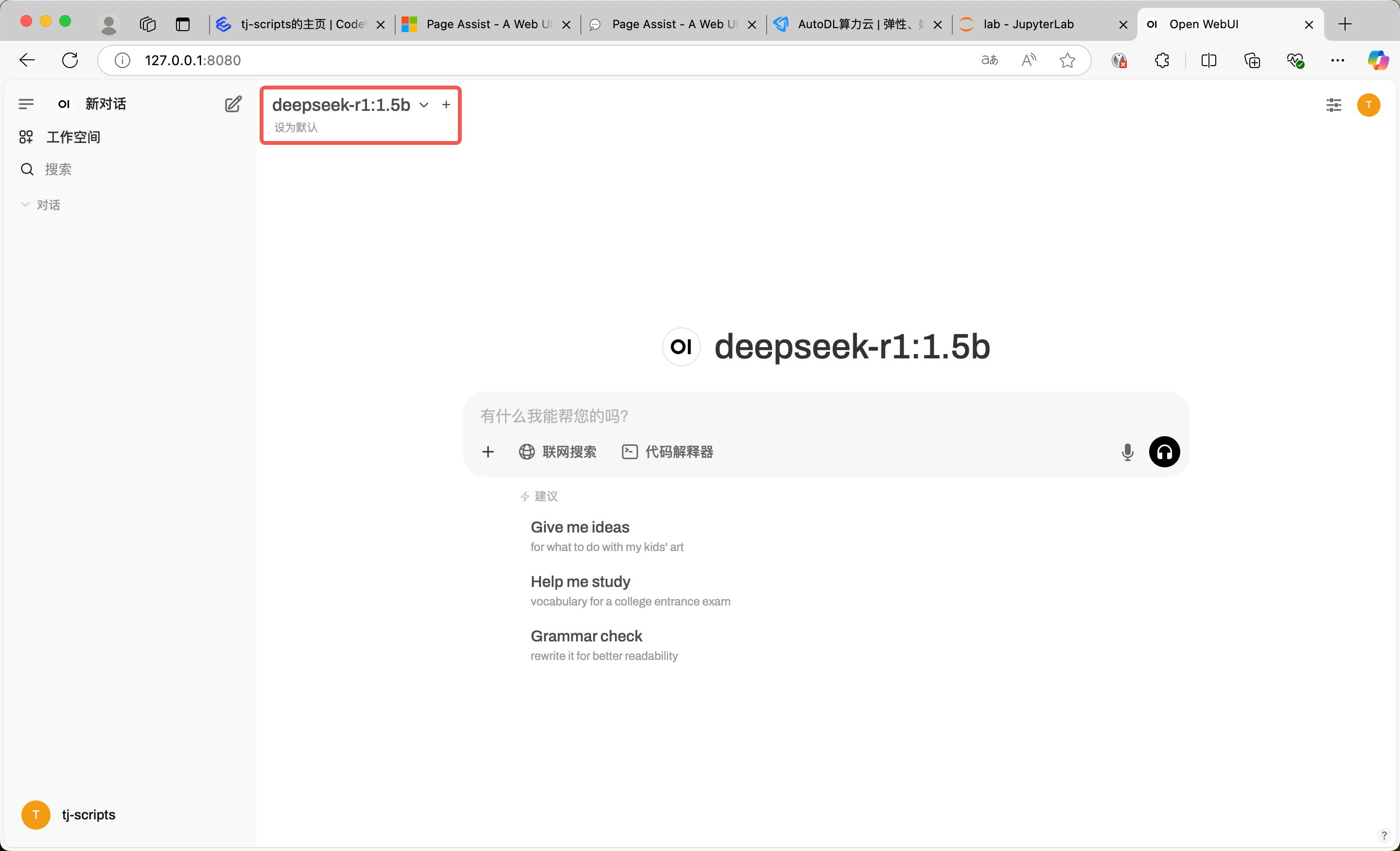Open the orange T user avatar menu
The image size is (1400, 851).
pos(1369,105)
